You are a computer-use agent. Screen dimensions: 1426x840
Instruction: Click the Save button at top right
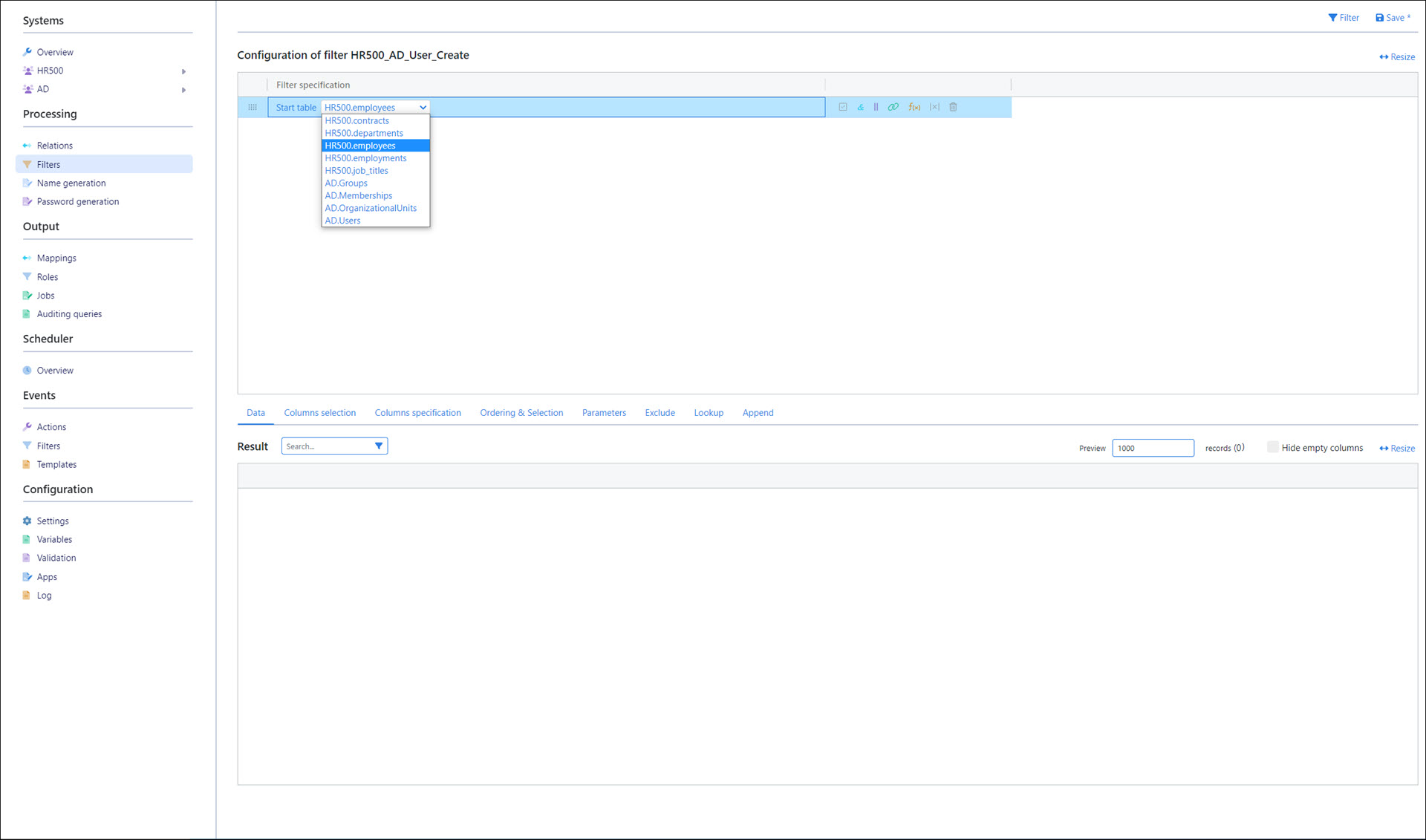[x=1393, y=18]
